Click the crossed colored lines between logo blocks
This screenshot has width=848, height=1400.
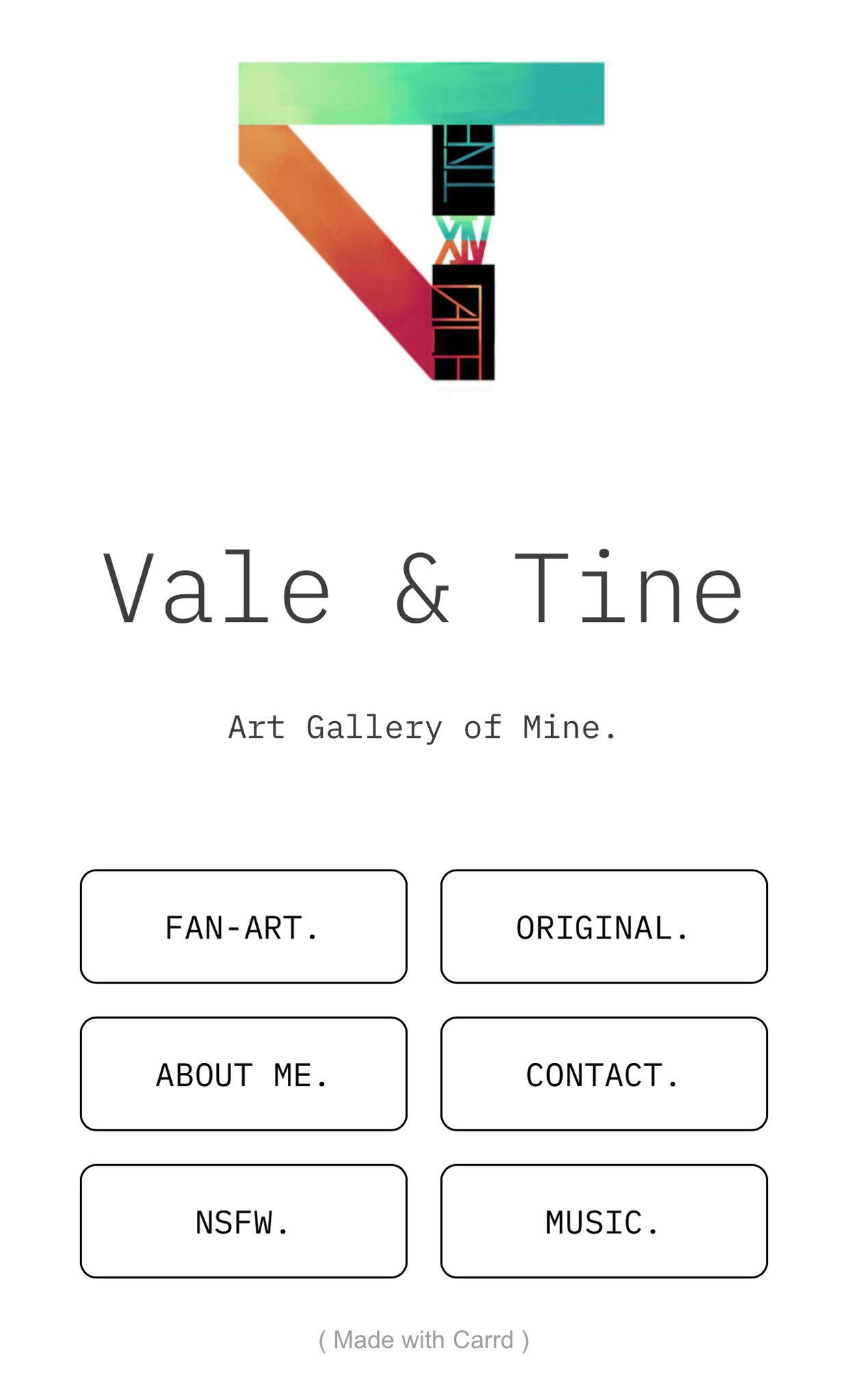[463, 240]
